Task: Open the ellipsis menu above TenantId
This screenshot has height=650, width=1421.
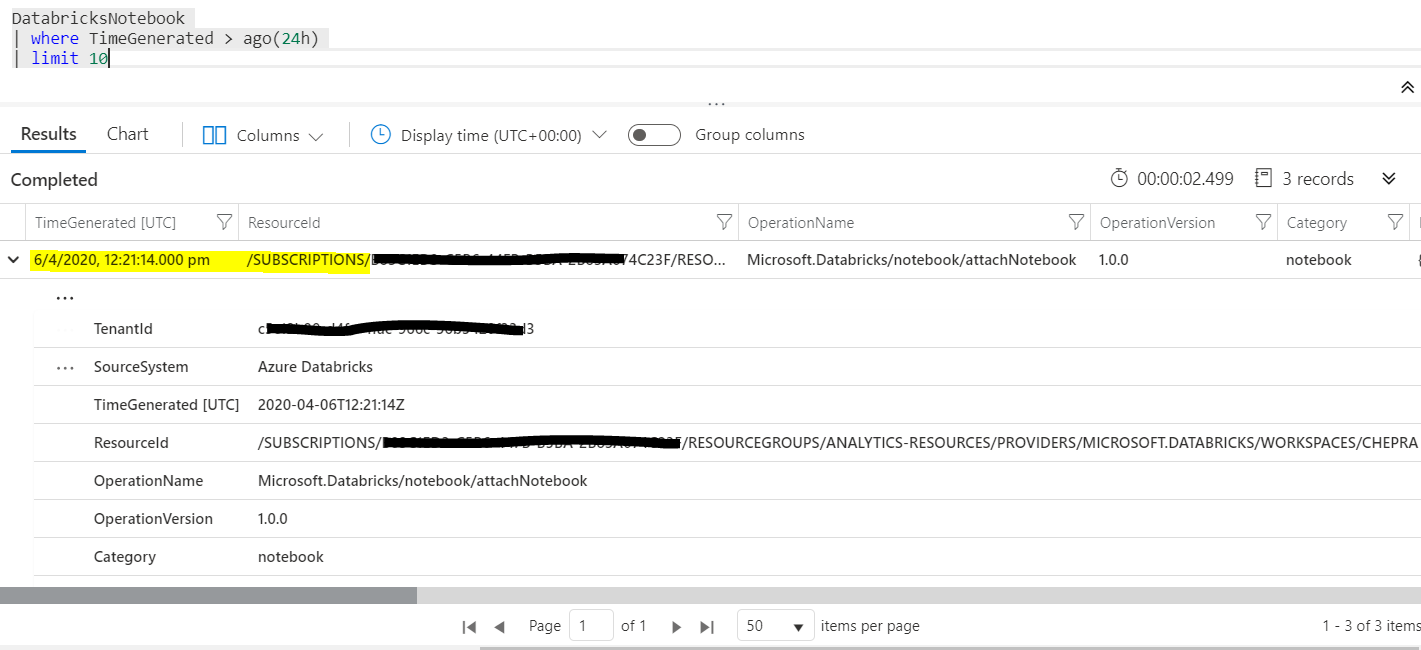Action: (x=65, y=298)
